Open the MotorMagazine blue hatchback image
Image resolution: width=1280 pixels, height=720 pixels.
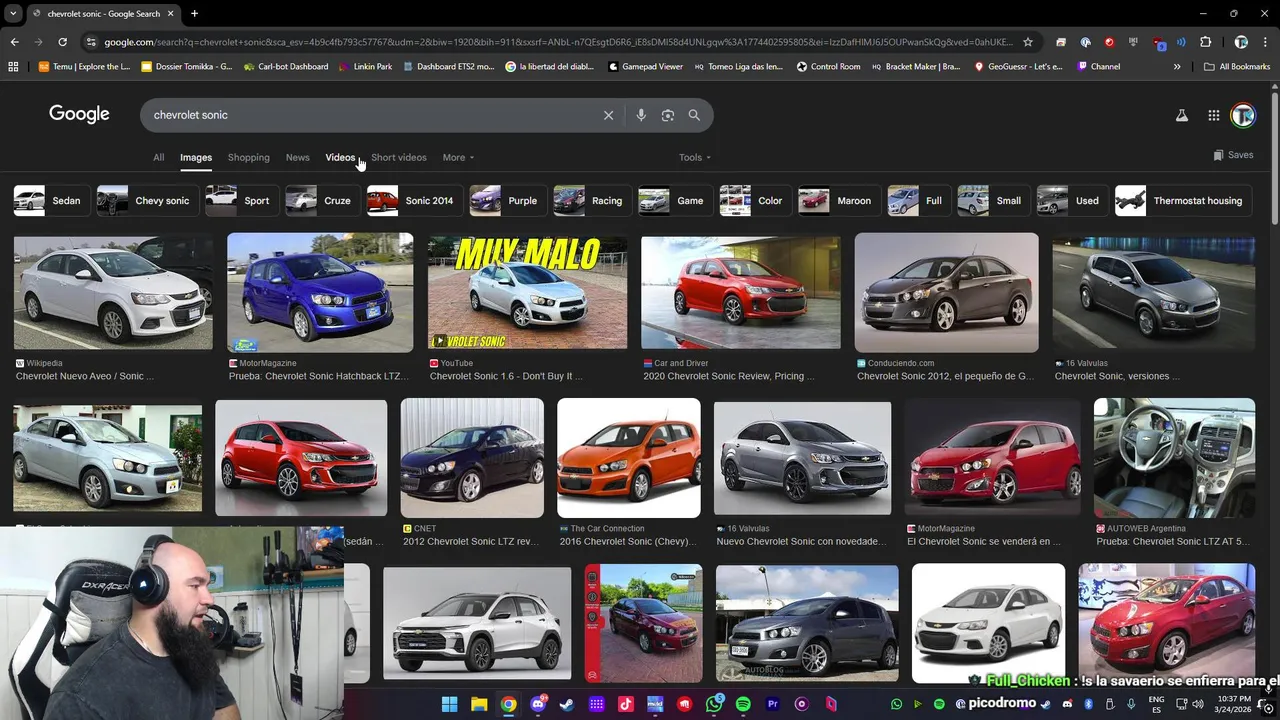pos(320,292)
